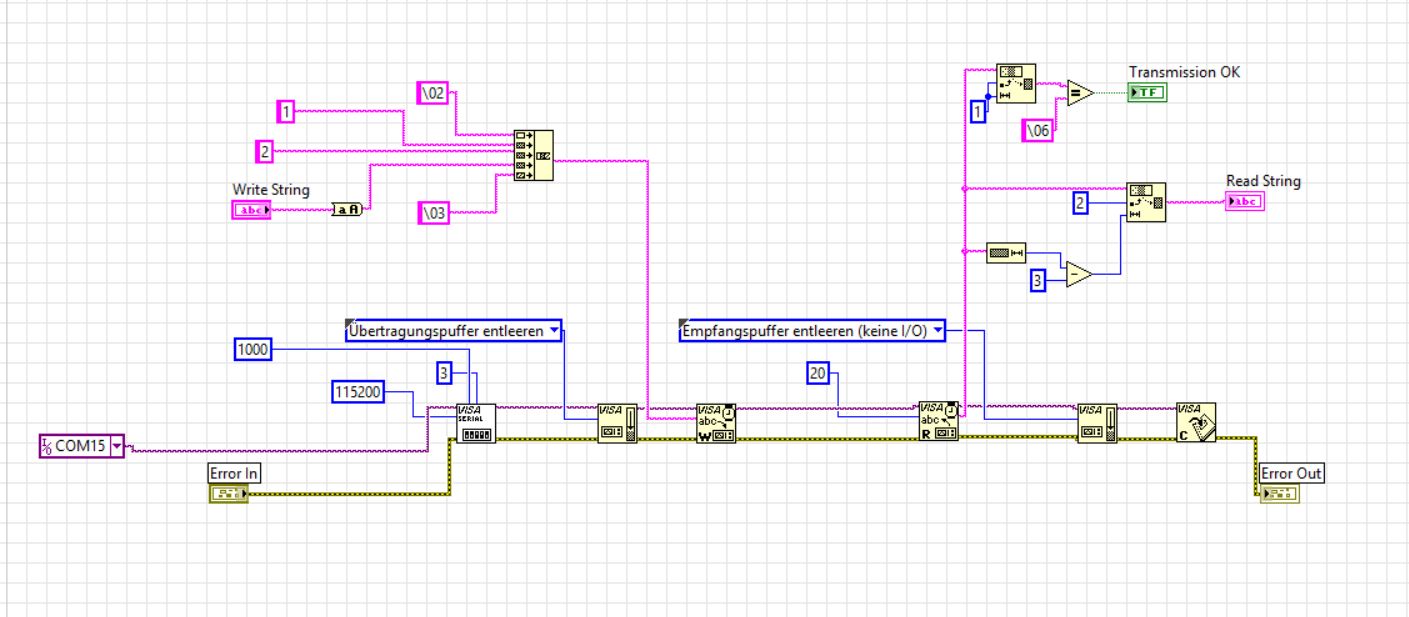
Task: Select the VISA Flush node before VISA Close
Action: (1097, 423)
